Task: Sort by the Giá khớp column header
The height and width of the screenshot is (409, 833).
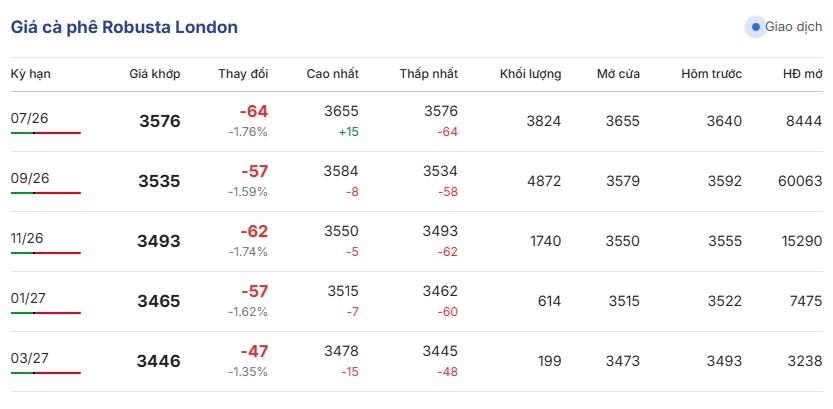Action: click(x=155, y=74)
